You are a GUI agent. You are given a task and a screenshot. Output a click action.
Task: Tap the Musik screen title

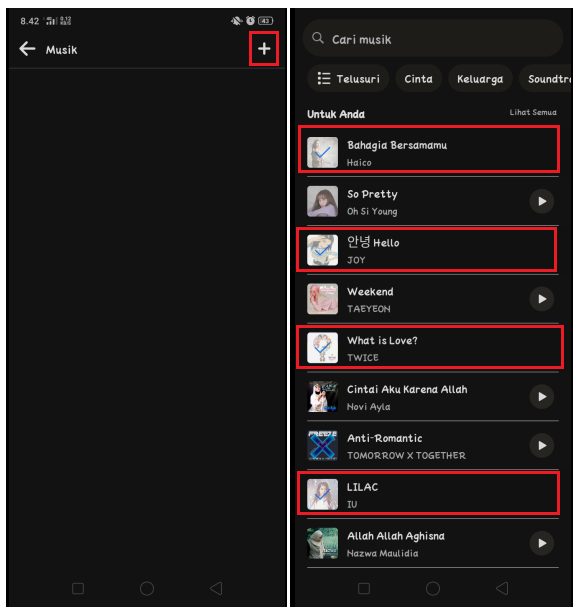61,50
